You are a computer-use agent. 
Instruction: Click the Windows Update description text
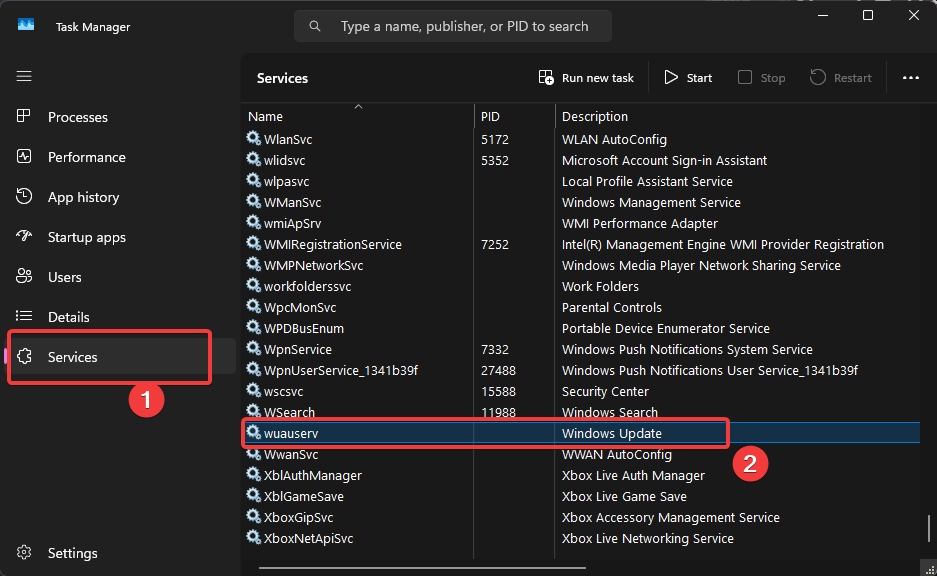click(612, 434)
